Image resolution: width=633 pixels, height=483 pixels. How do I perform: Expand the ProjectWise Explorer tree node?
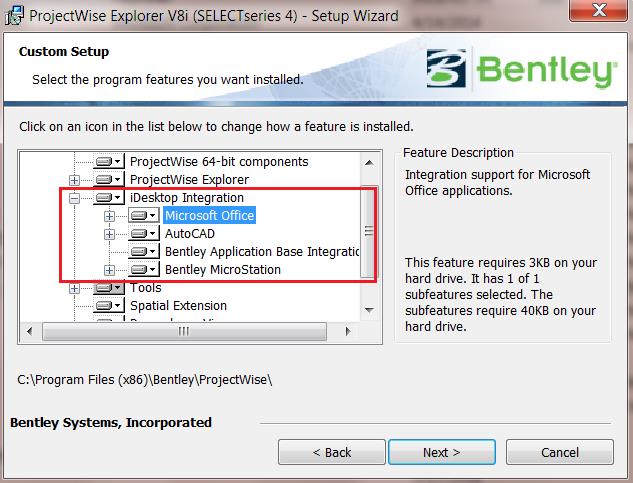74,180
